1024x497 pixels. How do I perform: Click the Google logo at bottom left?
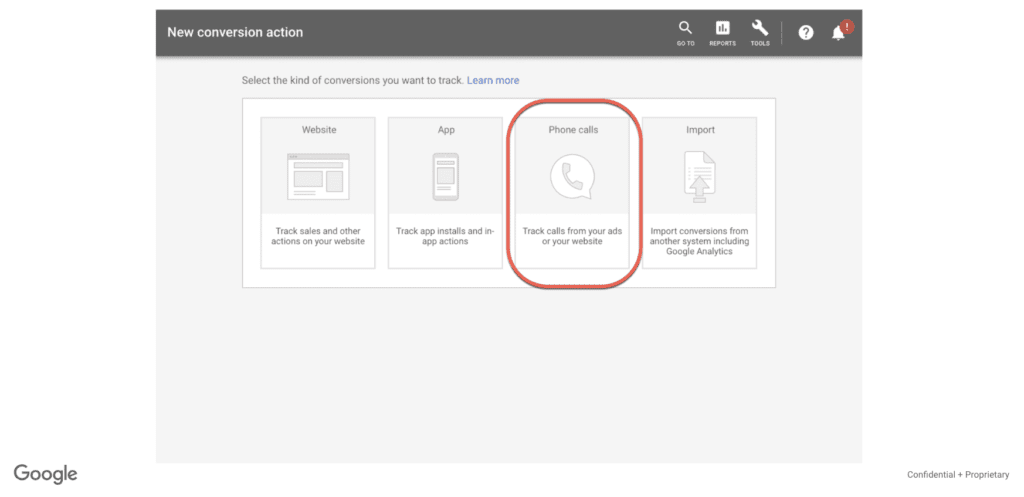pos(45,474)
